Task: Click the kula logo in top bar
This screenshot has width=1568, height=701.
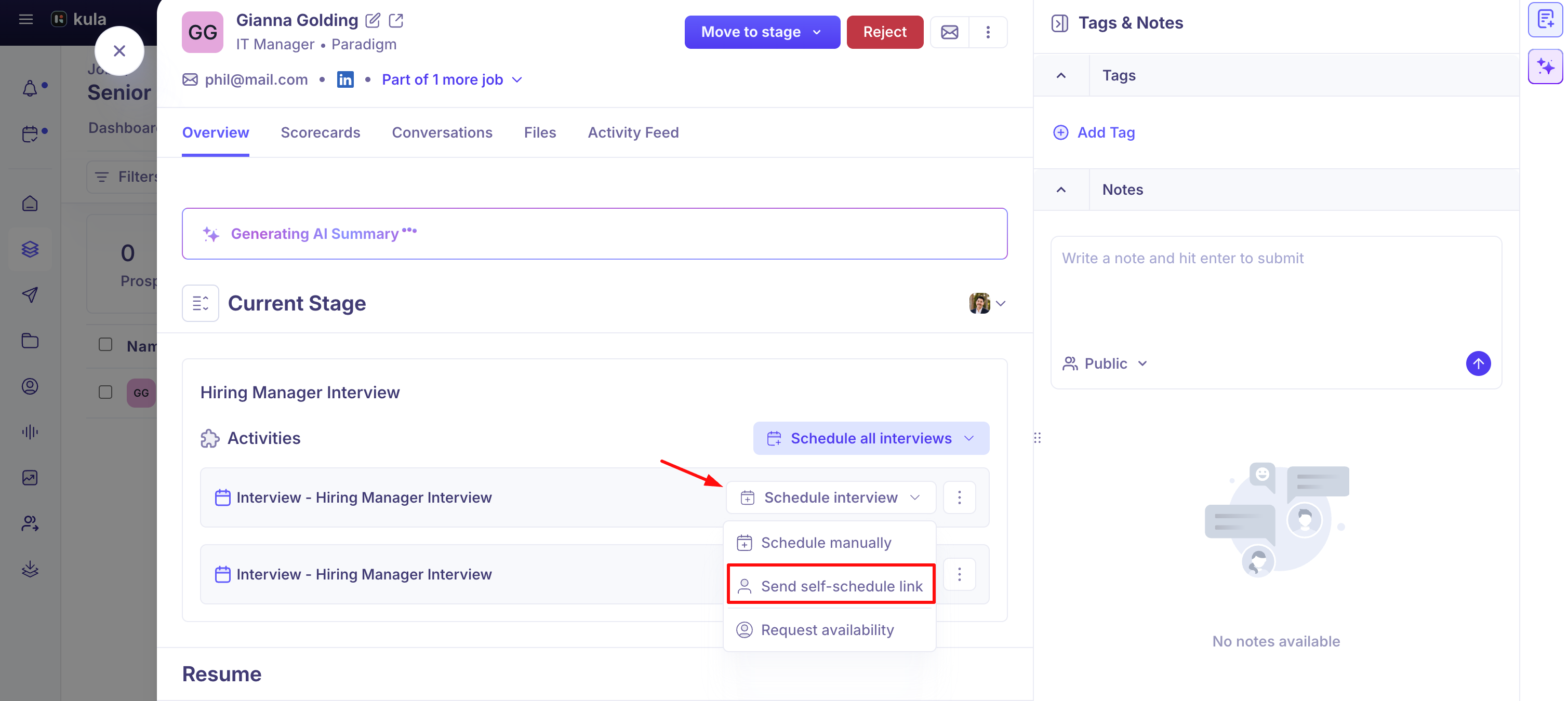Action: point(78,20)
